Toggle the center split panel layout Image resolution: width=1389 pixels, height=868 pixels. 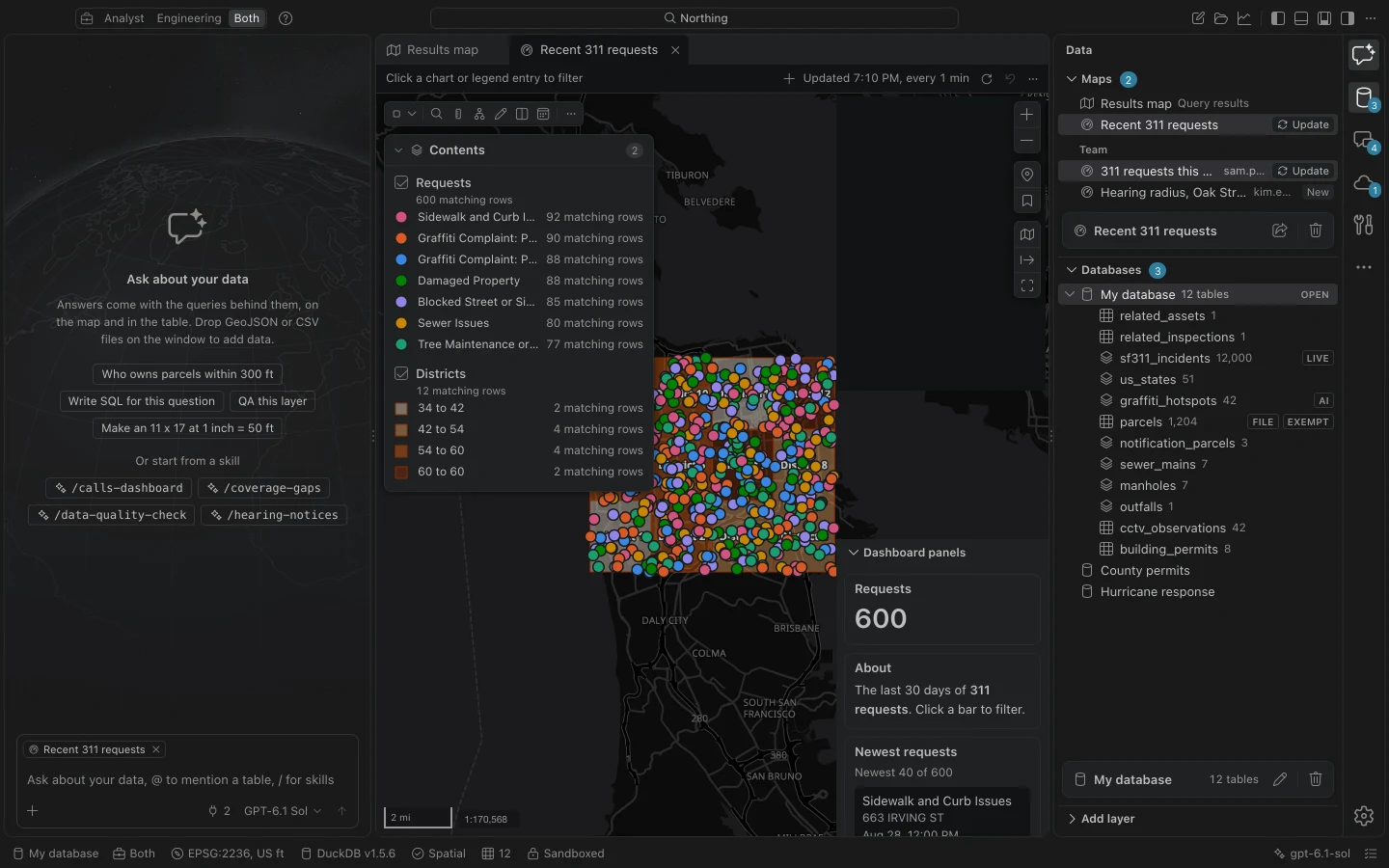tap(1324, 18)
